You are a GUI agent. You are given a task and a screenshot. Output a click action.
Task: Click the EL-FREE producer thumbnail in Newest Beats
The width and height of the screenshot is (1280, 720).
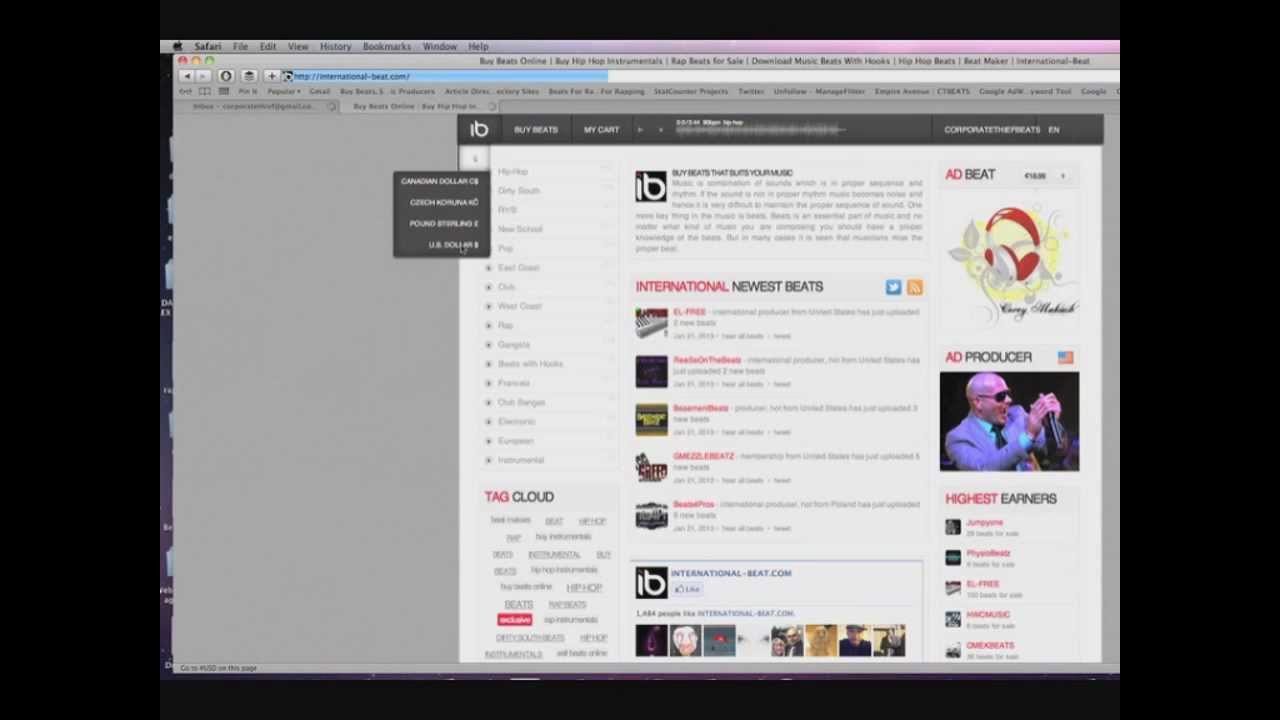[651, 323]
